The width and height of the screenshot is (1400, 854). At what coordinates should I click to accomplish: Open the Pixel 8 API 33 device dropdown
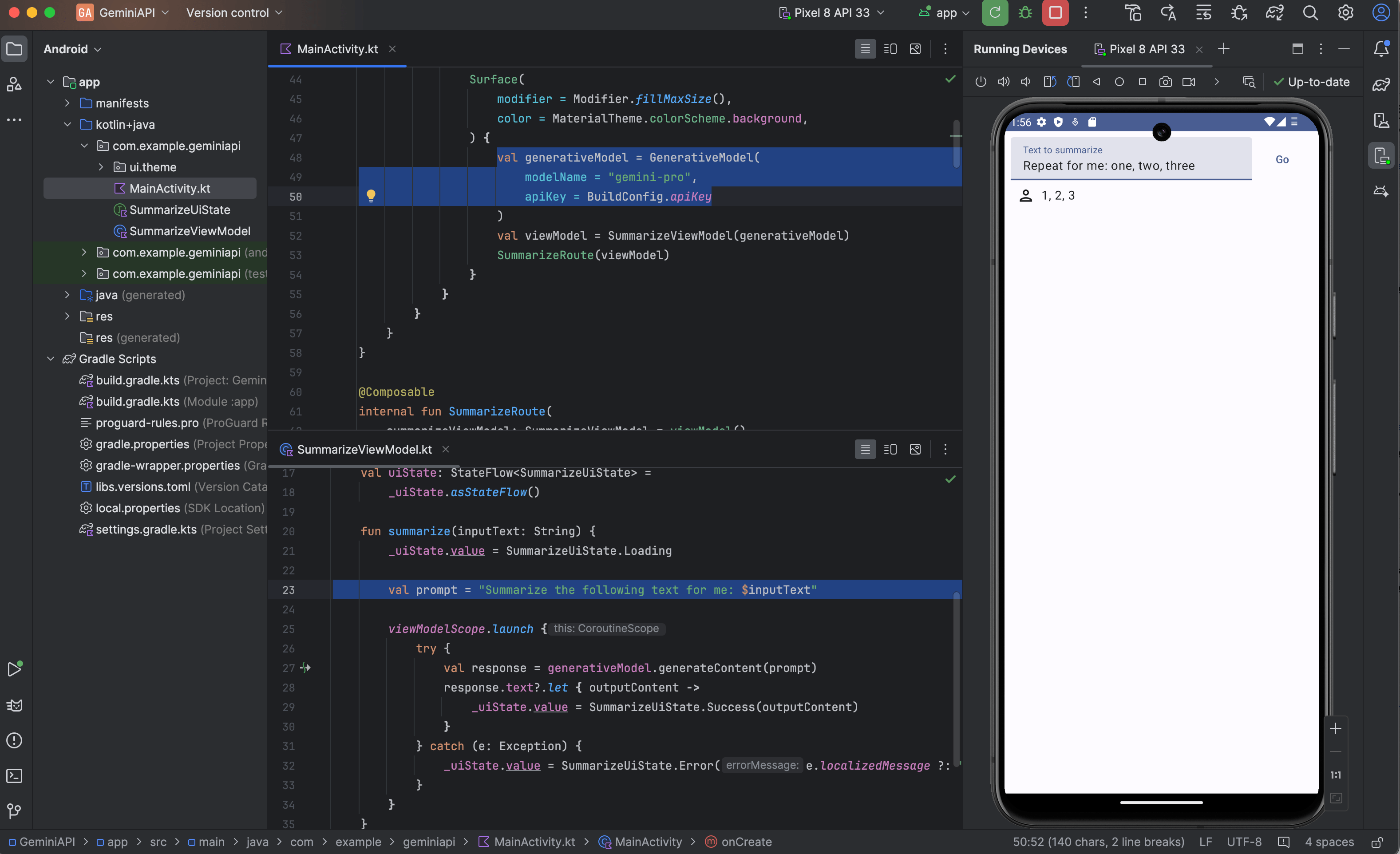(x=832, y=13)
